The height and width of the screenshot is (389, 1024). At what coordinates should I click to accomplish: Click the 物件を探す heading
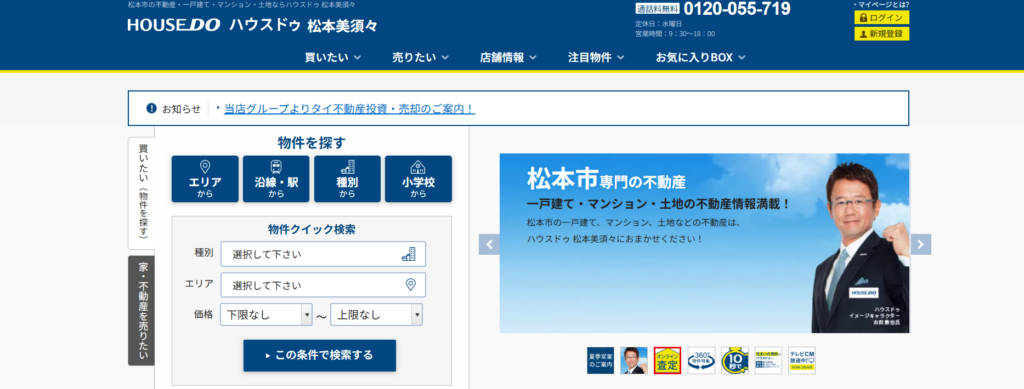(x=312, y=142)
